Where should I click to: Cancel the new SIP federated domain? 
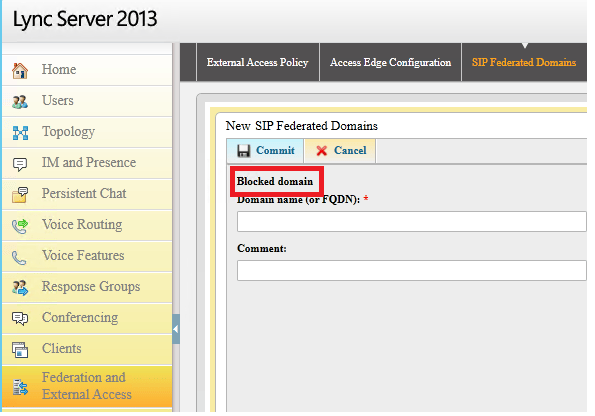340,151
